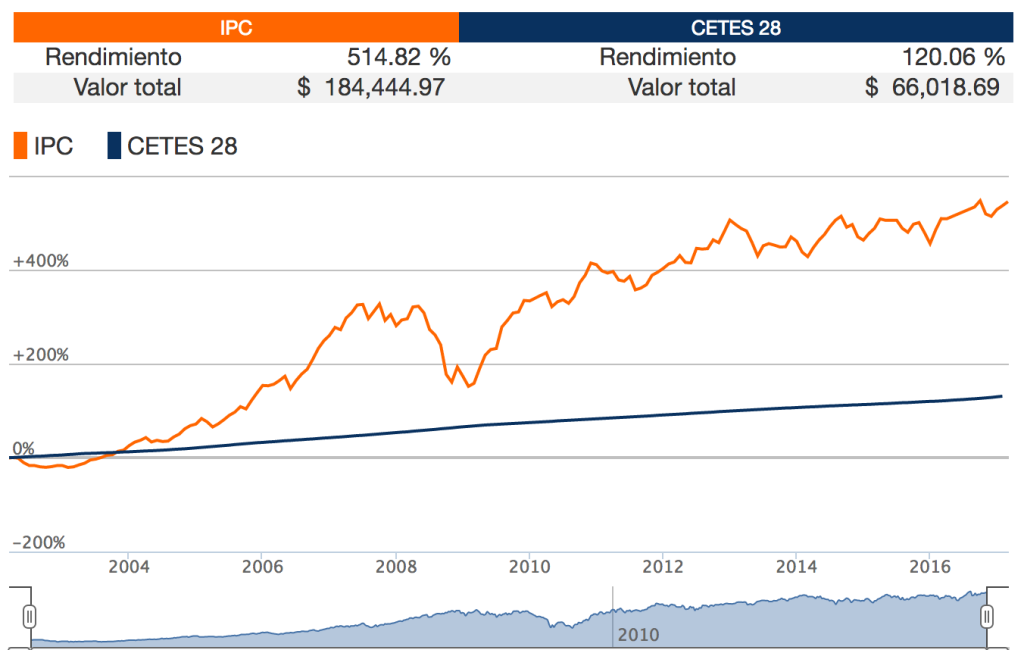Image resolution: width=1024 pixels, height=650 pixels.
Task: Click the 2016 x-axis label
Action: [930, 566]
